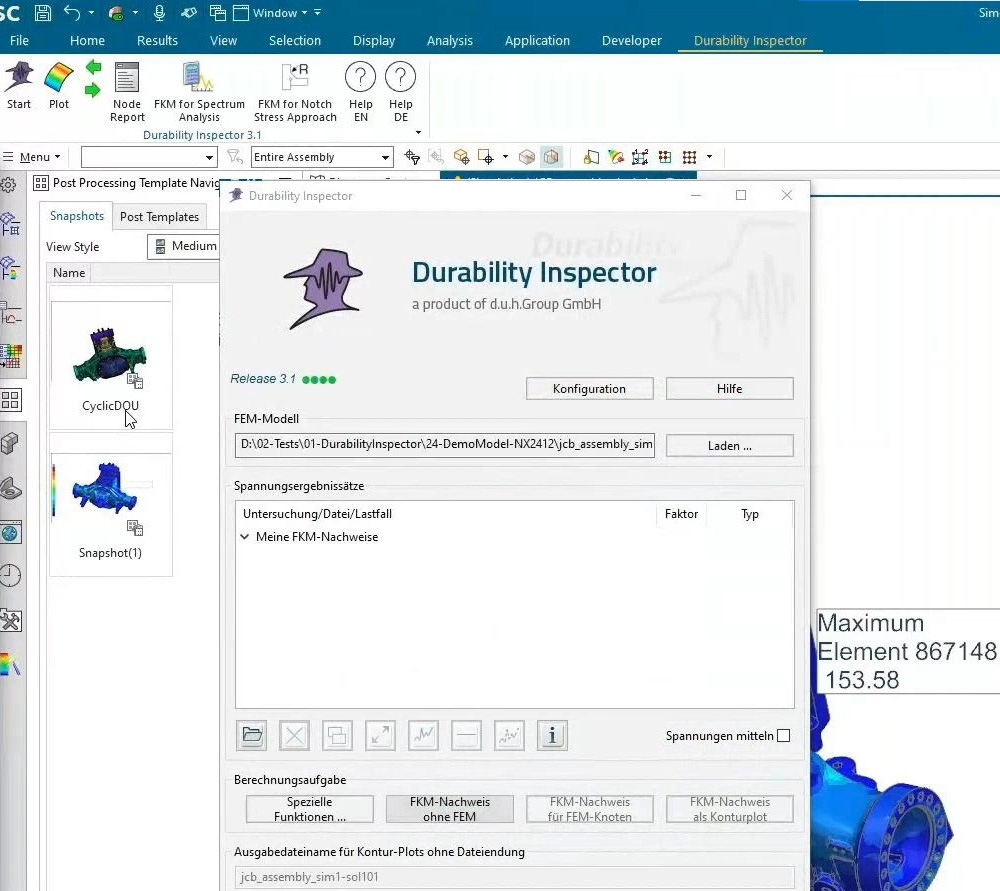Collapse the Meine FKM-Nachweise tree node

tap(244, 537)
